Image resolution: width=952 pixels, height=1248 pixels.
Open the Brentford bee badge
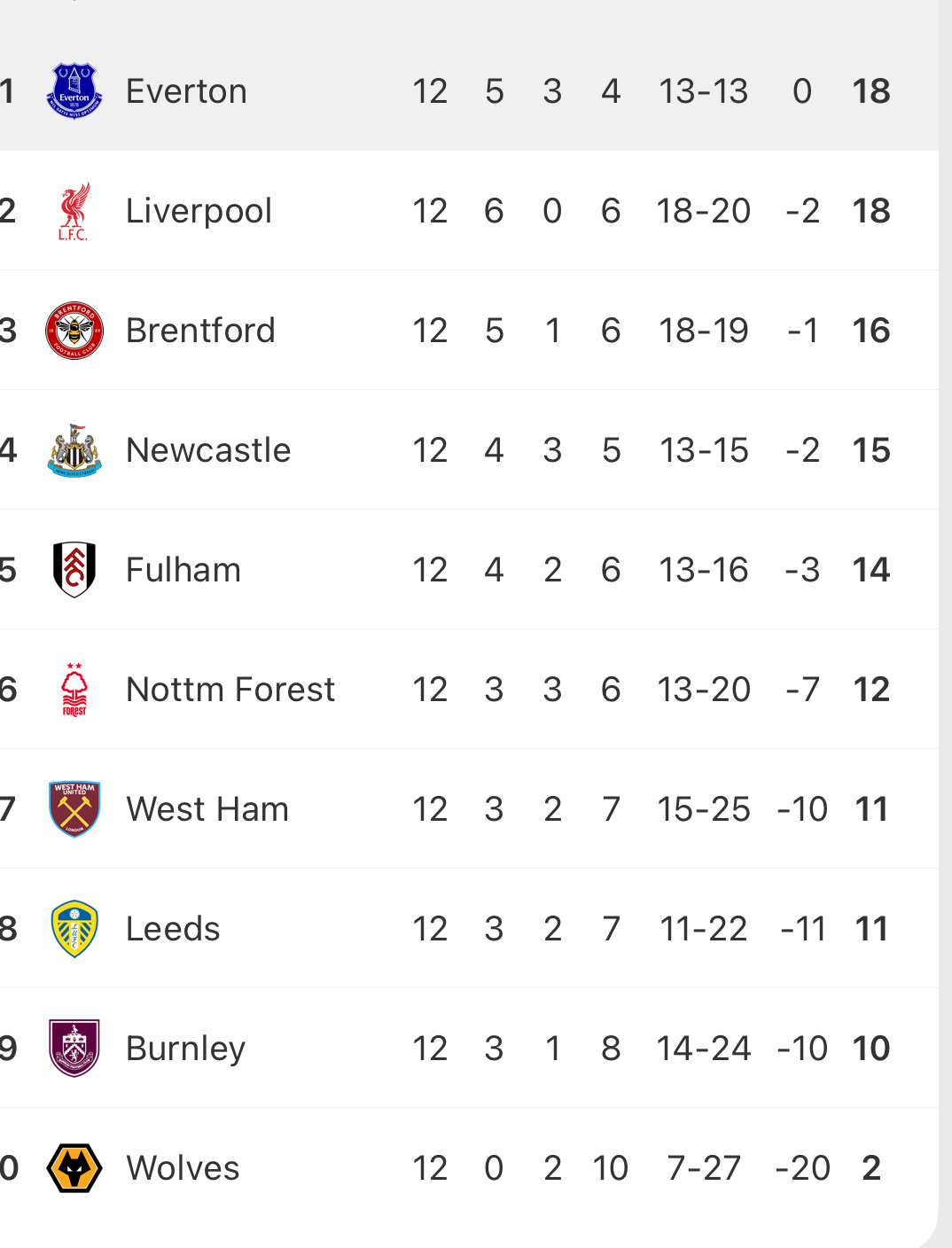[x=74, y=331]
